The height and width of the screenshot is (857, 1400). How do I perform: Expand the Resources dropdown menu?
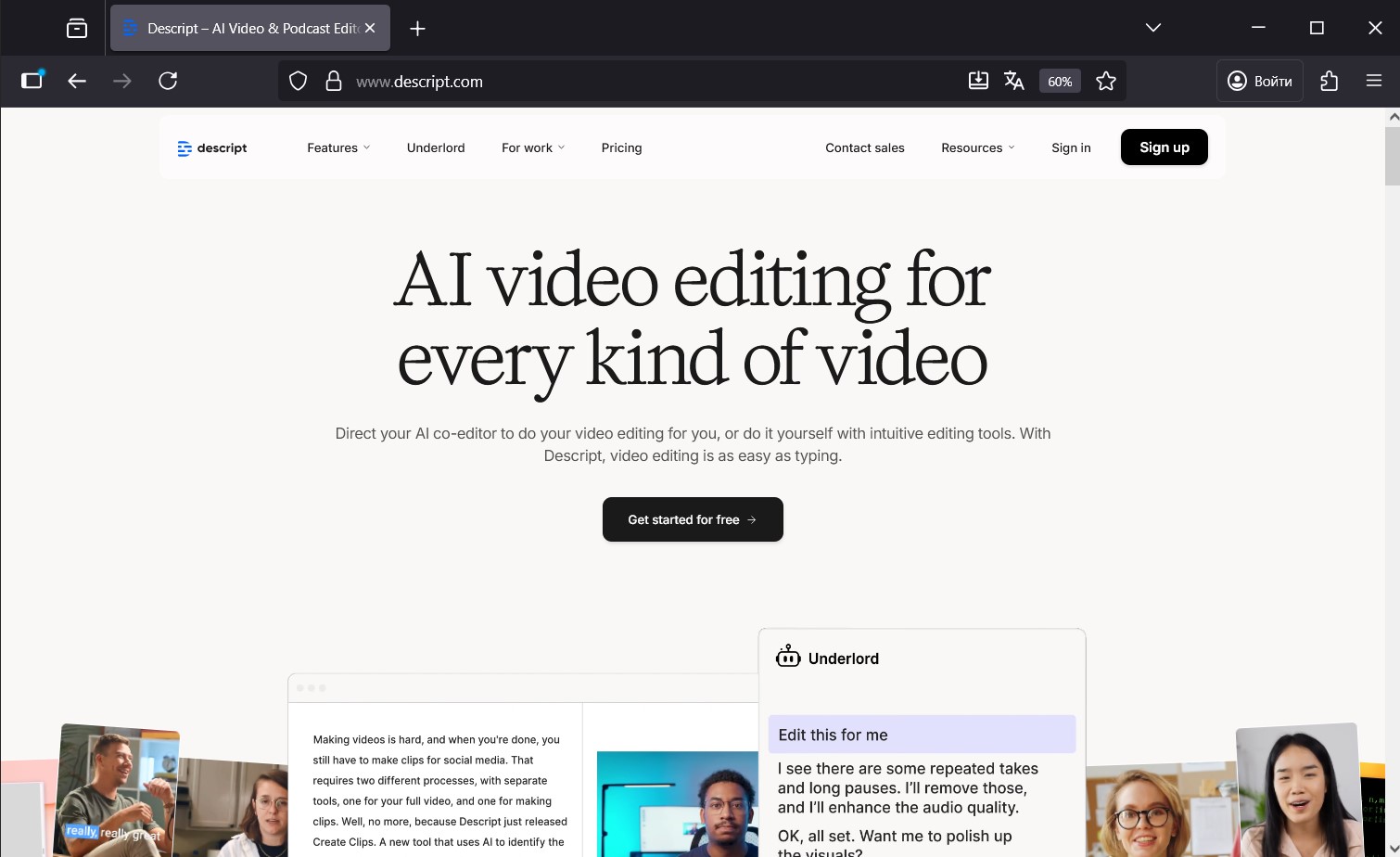point(977,148)
